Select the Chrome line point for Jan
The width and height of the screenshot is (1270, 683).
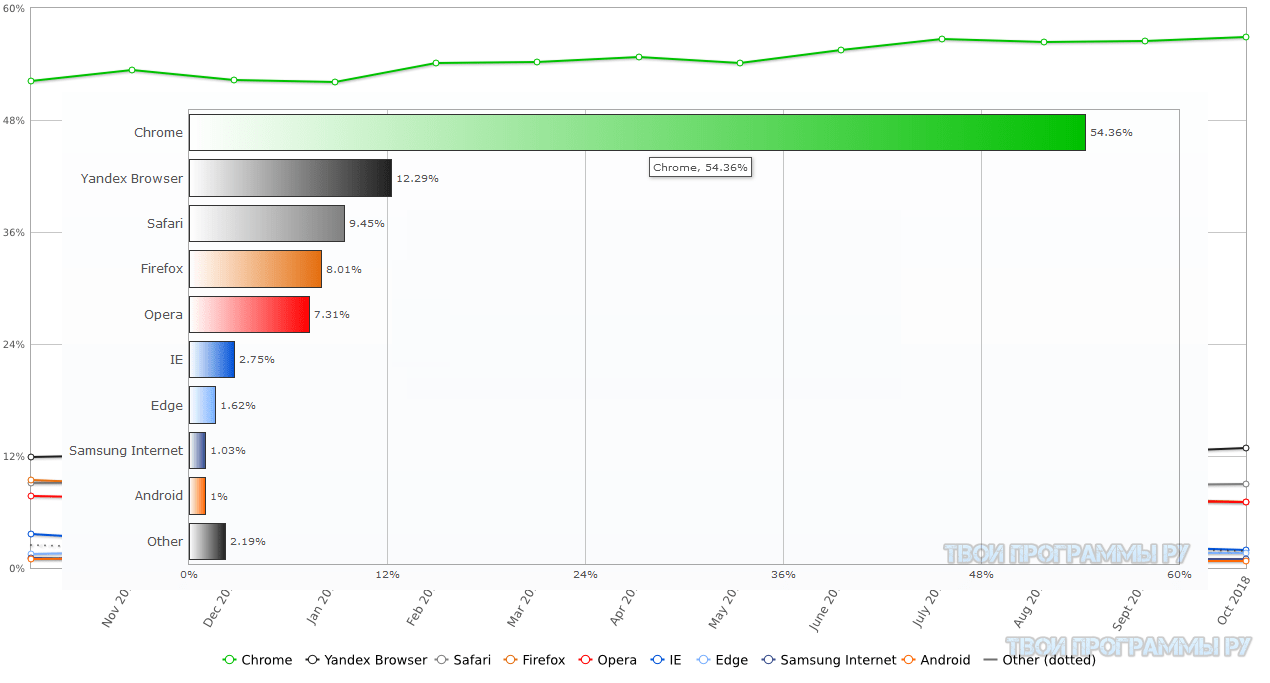point(335,82)
